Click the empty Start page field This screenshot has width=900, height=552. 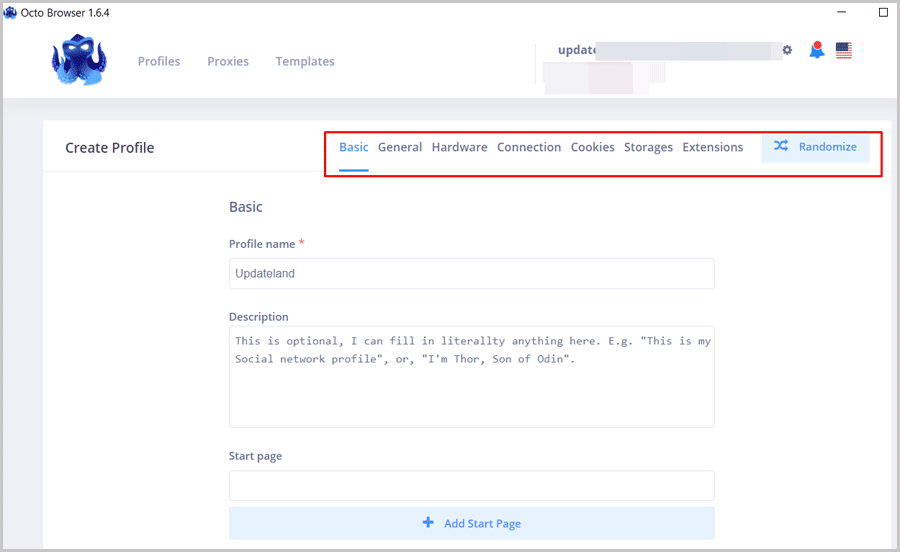(x=471, y=486)
